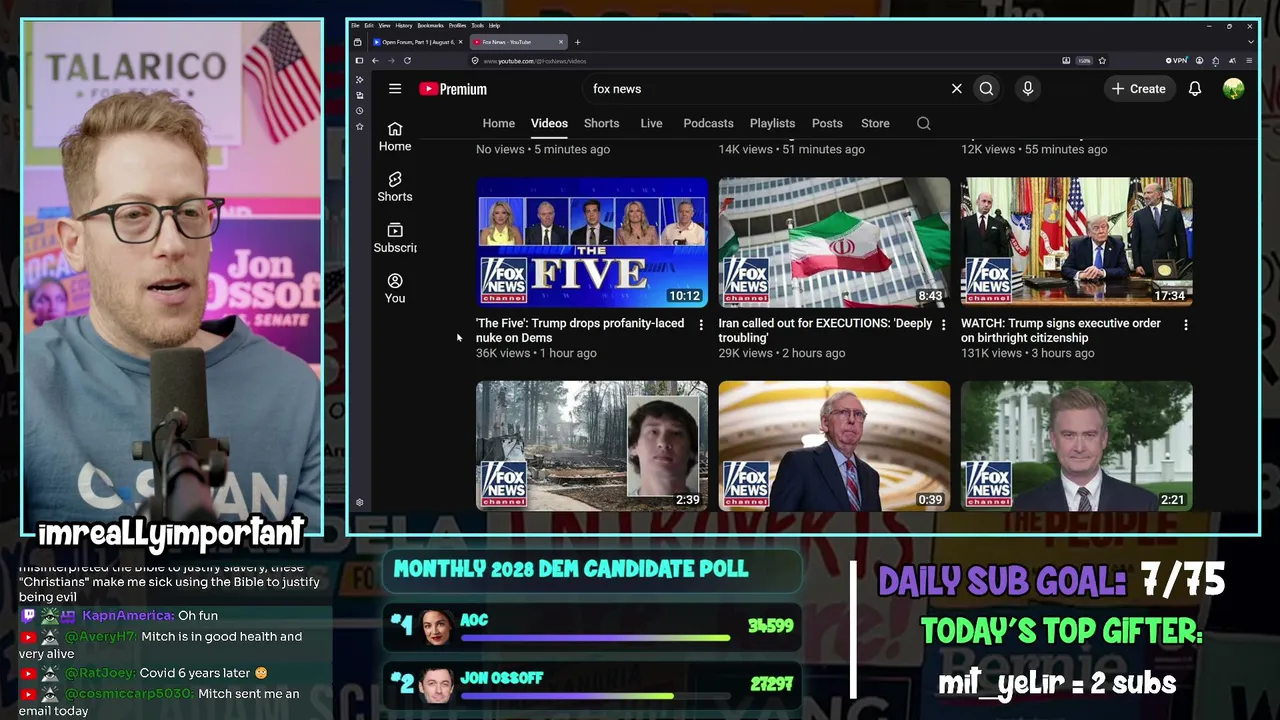This screenshot has height=720, width=1280.
Task: Open the browser File menu
Action: click(355, 26)
